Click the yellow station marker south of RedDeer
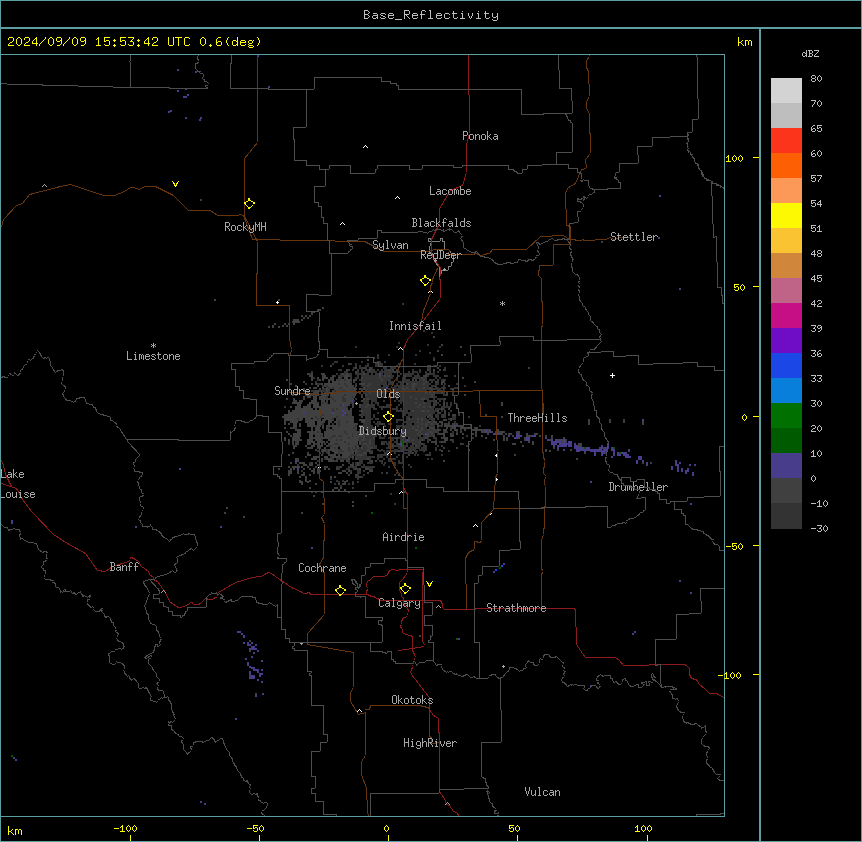This screenshot has width=862, height=842. [x=425, y=281]
